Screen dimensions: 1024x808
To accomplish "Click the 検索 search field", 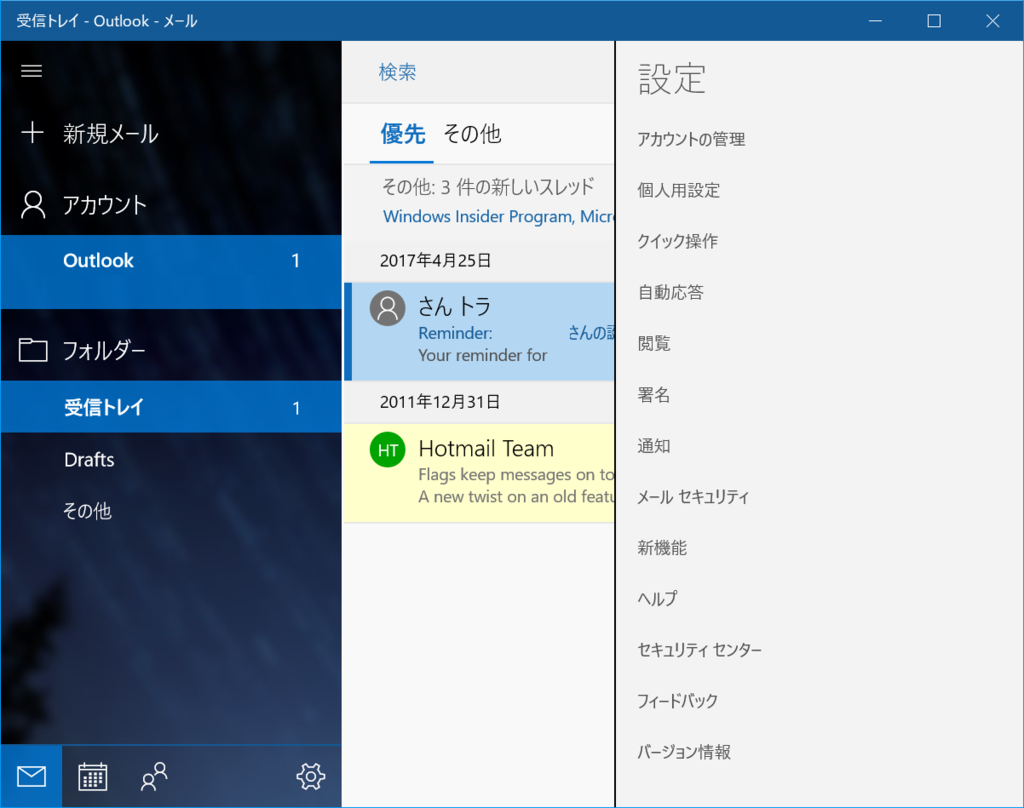I will [x=478, y=72].
